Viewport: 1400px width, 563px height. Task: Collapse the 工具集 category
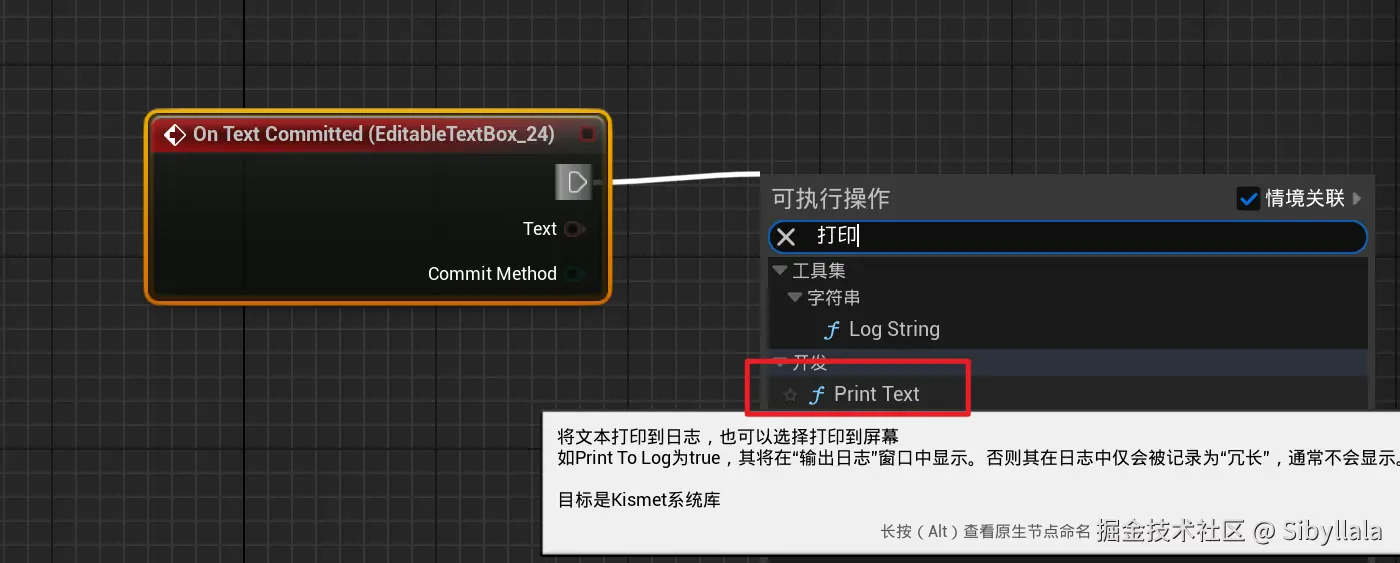(780, 271)
